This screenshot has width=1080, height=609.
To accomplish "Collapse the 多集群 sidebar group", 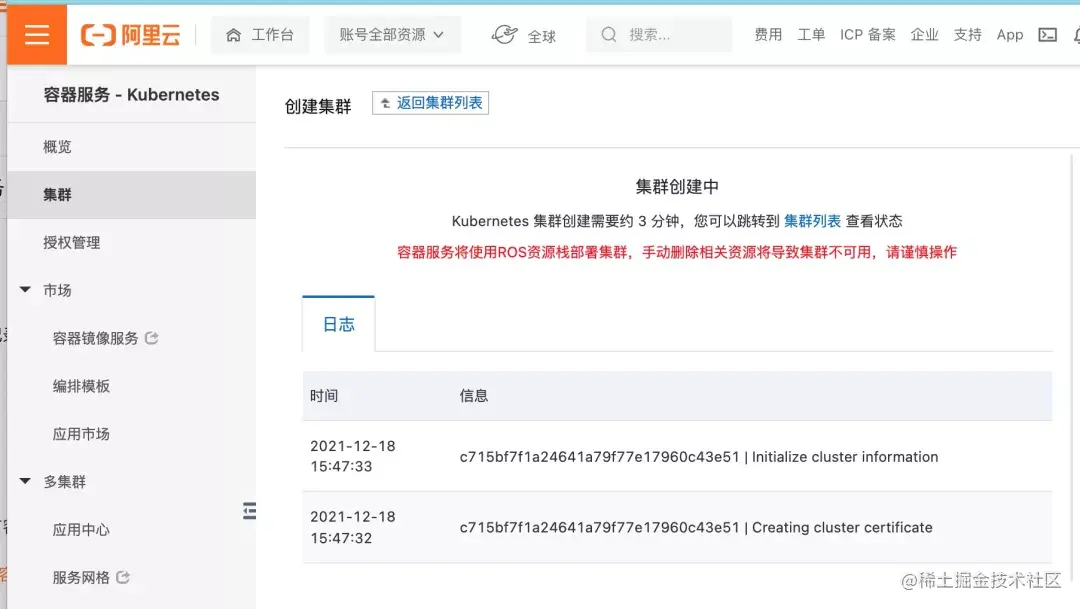I will click(25, 482).
